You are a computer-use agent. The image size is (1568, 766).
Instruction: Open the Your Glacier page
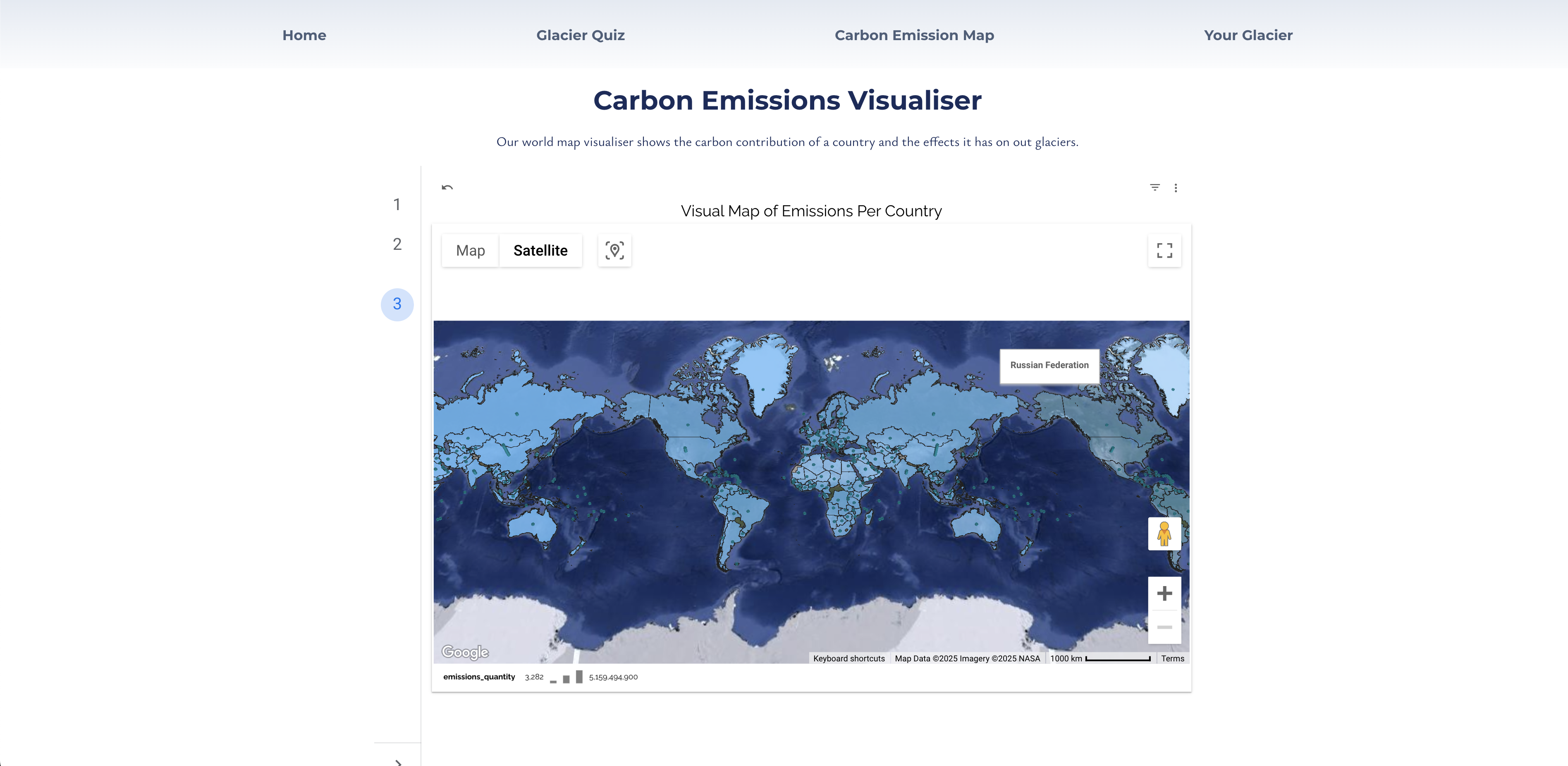tap(1248, 35)
